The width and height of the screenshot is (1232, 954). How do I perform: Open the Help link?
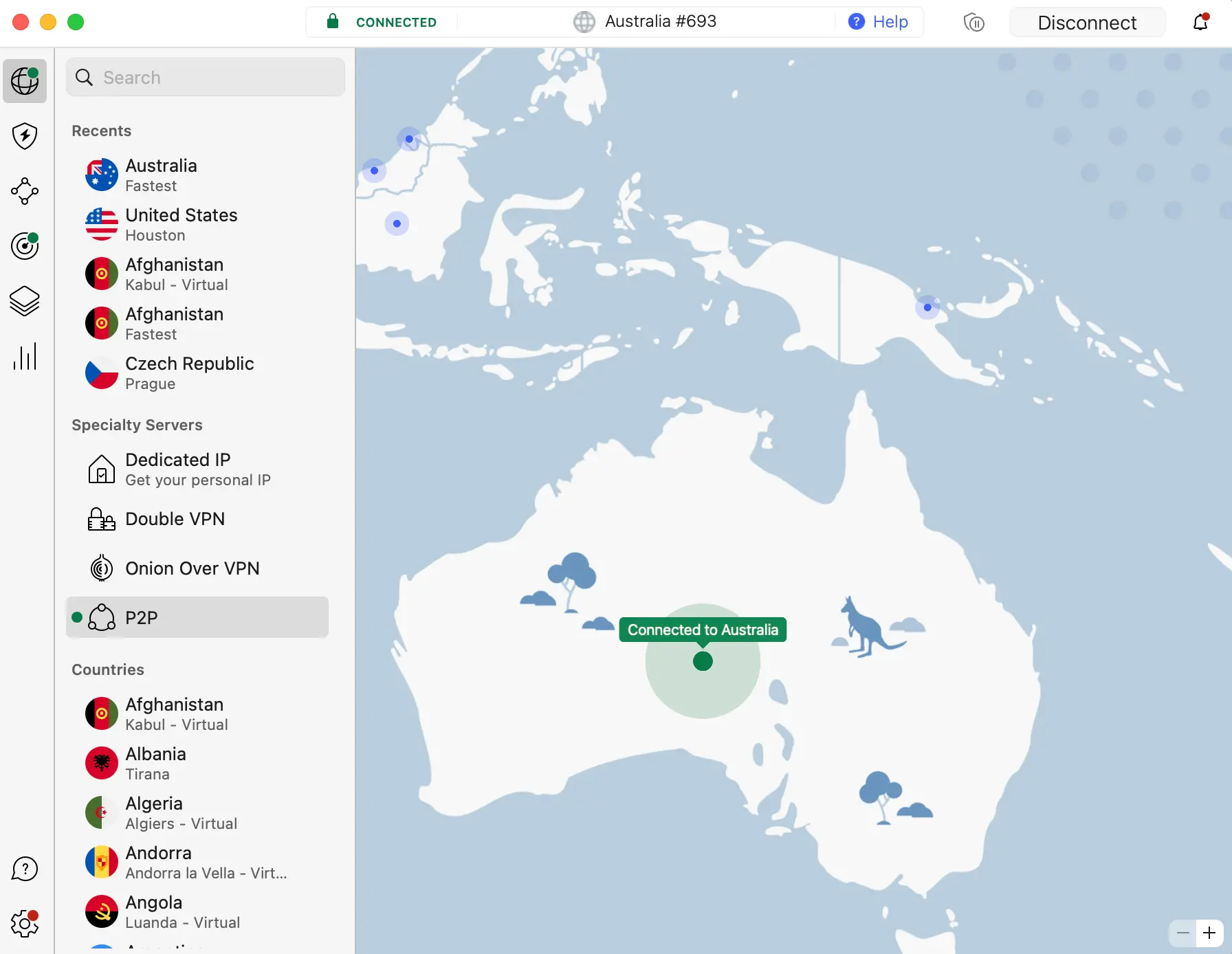pyautogui.click(x=890, y=22)
